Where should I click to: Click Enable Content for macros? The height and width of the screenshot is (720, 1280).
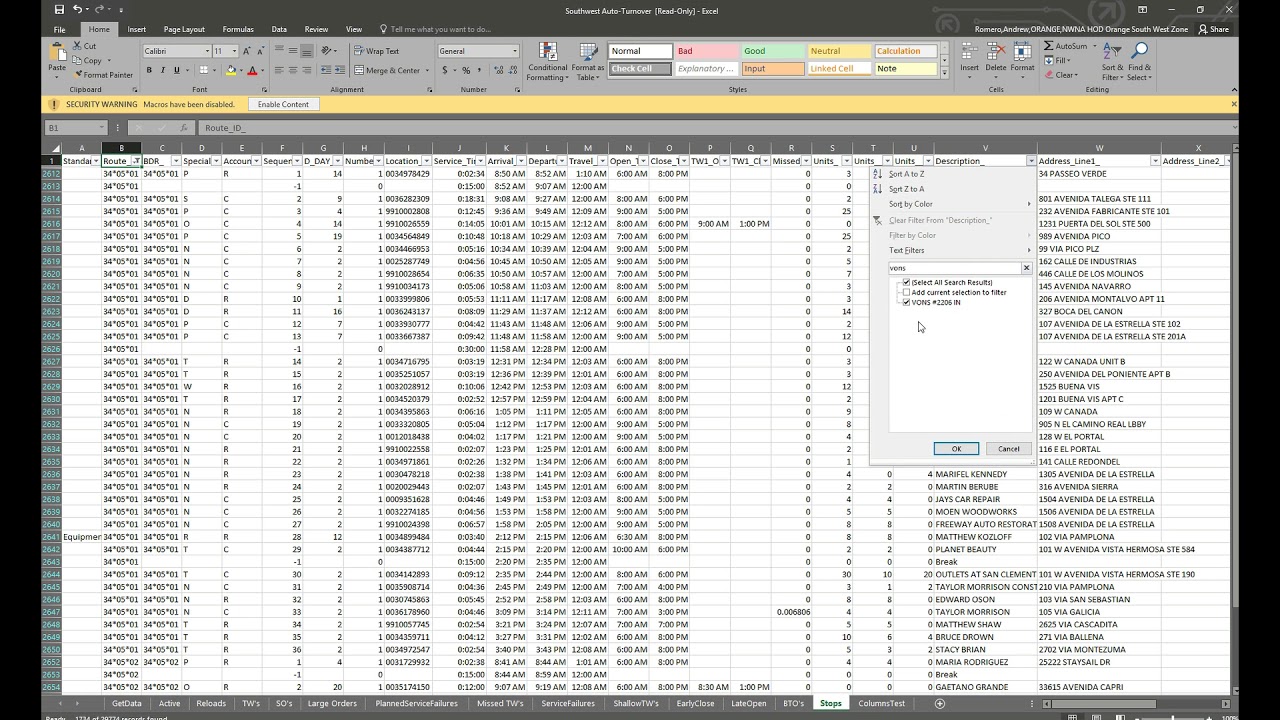[x=283, y=104]
